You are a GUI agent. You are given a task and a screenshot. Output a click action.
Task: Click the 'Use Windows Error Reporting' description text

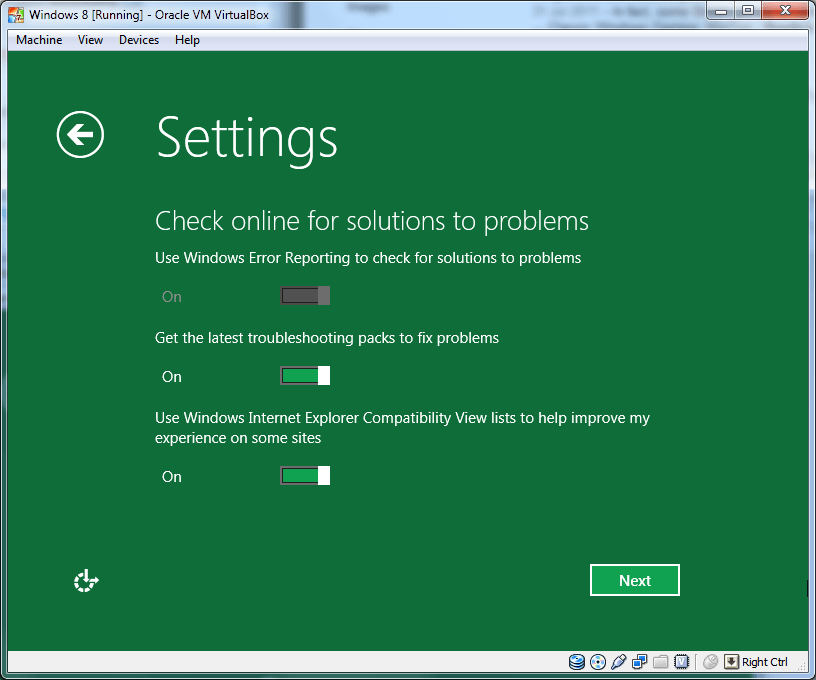coord(368,258)
